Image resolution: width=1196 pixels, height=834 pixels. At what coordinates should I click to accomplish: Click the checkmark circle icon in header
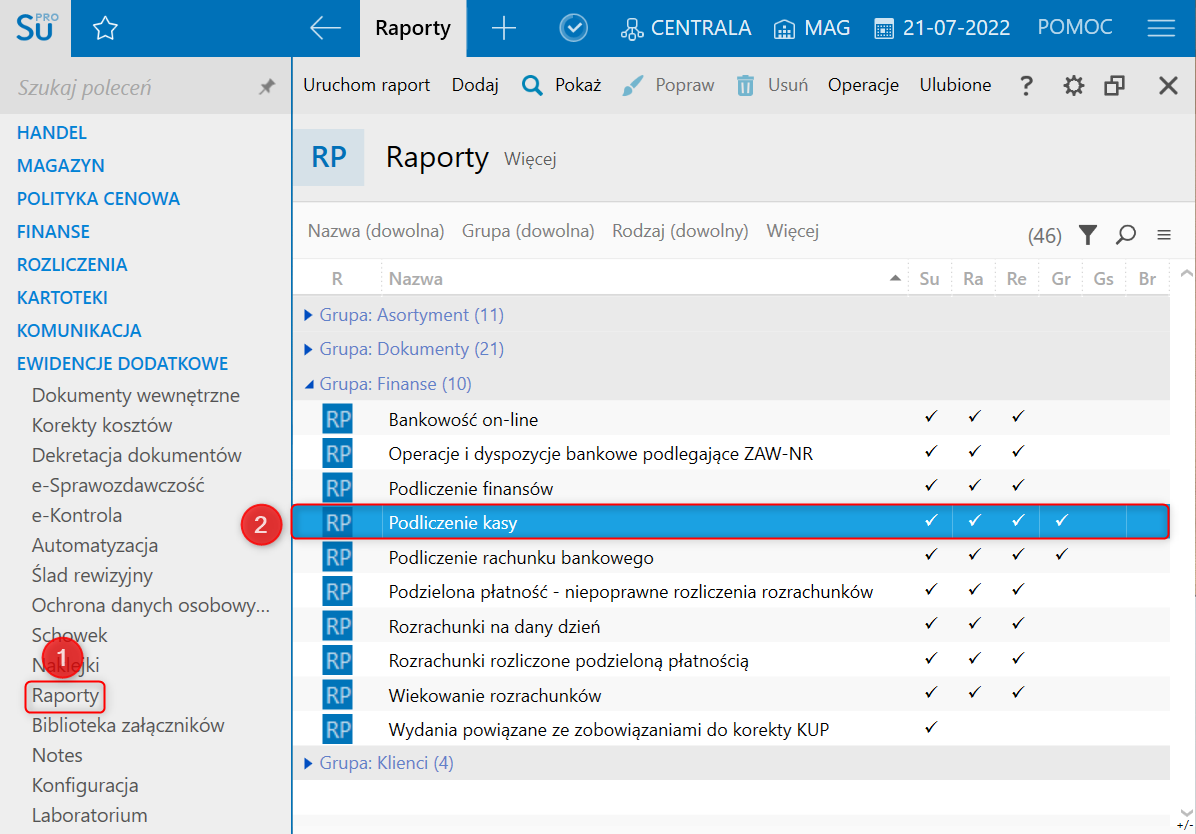point(573,29)
